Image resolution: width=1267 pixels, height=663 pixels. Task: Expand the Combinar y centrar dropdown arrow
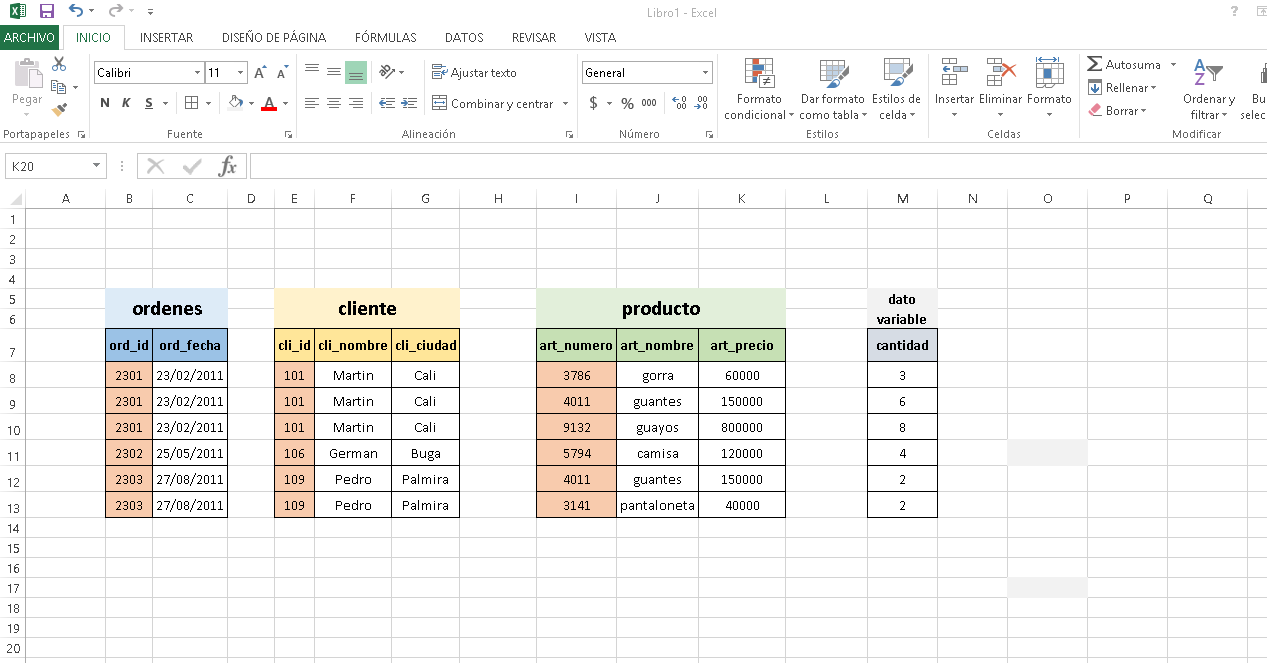tap(564, 103)
